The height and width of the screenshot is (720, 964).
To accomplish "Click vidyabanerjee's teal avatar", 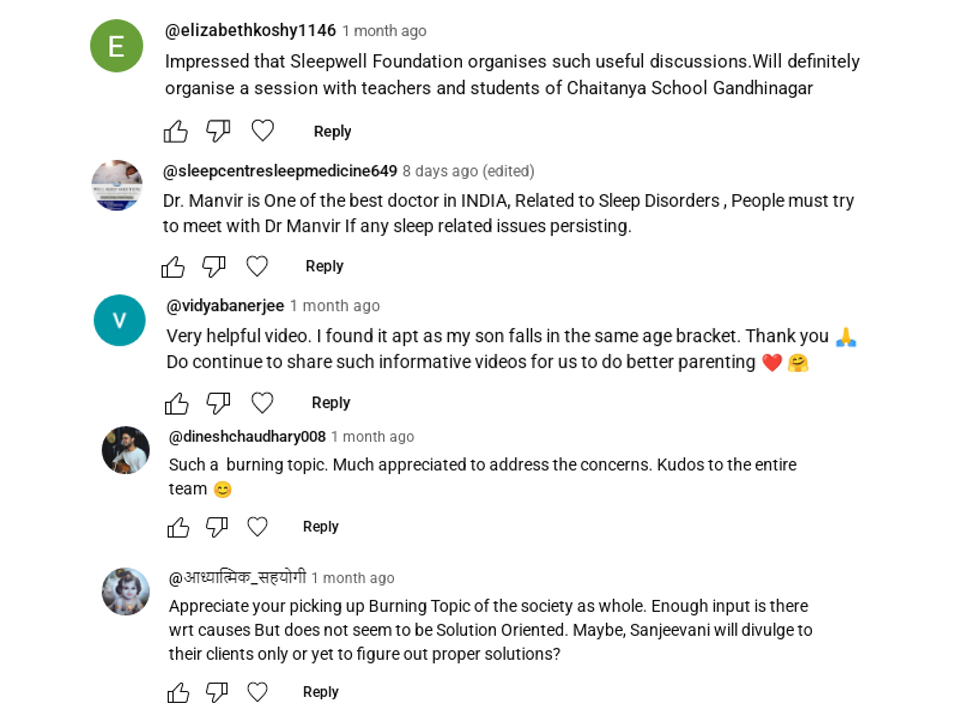I will [119, 320].
